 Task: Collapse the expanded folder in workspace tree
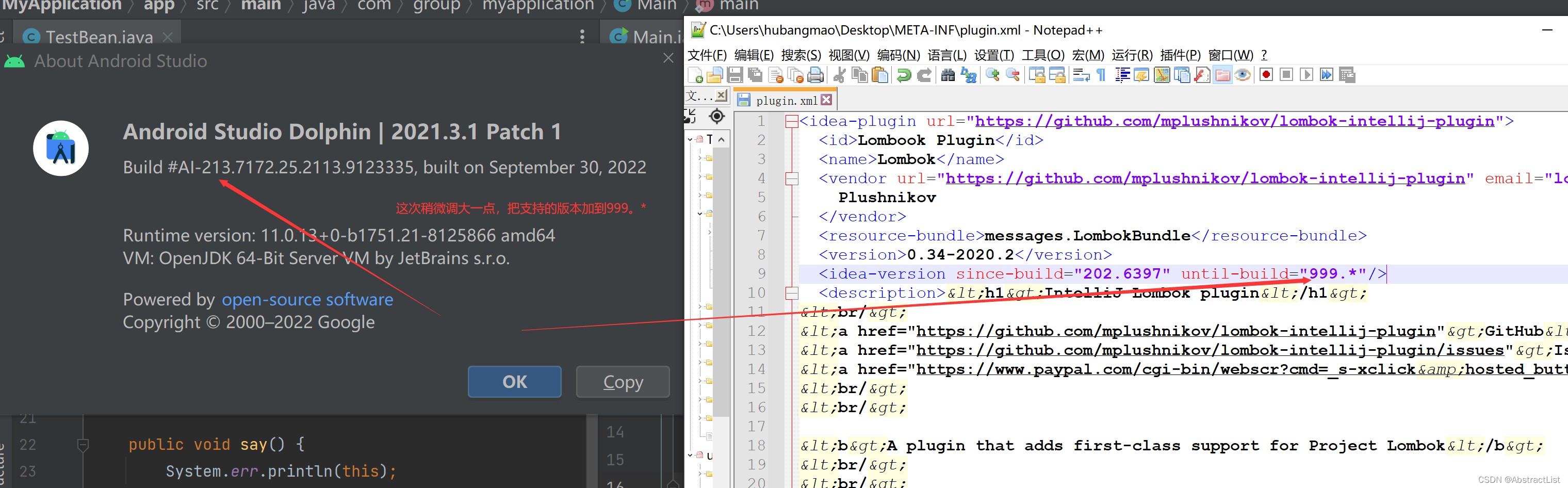coord(700,214)
